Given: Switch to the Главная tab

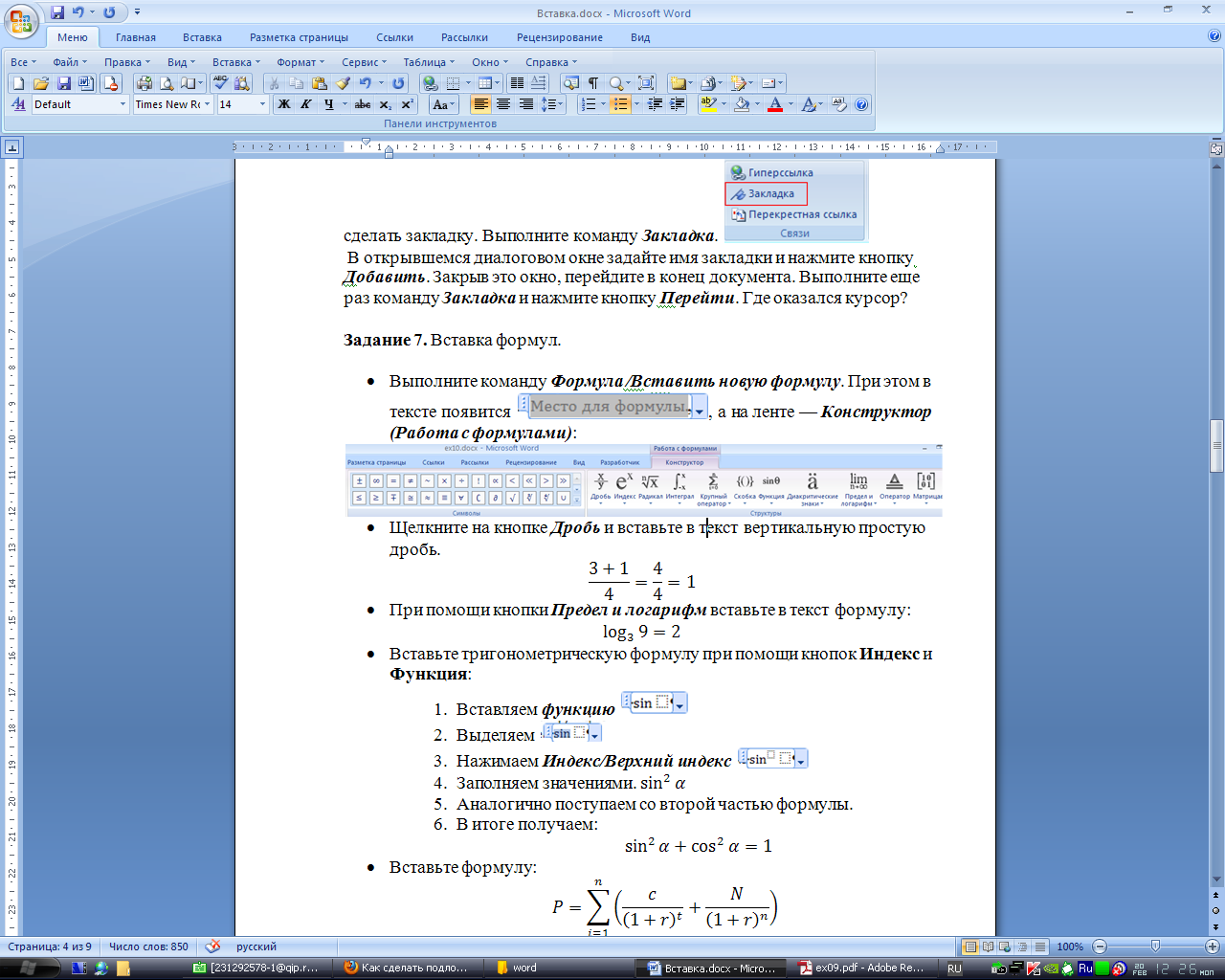Looking at the screenshot, I should pyautogui.click(x=136, y=37).
